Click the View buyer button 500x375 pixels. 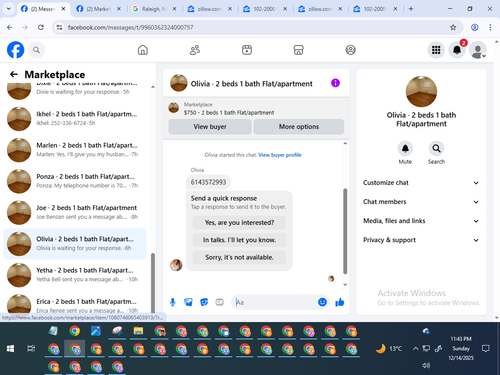[x=210, y=127]
